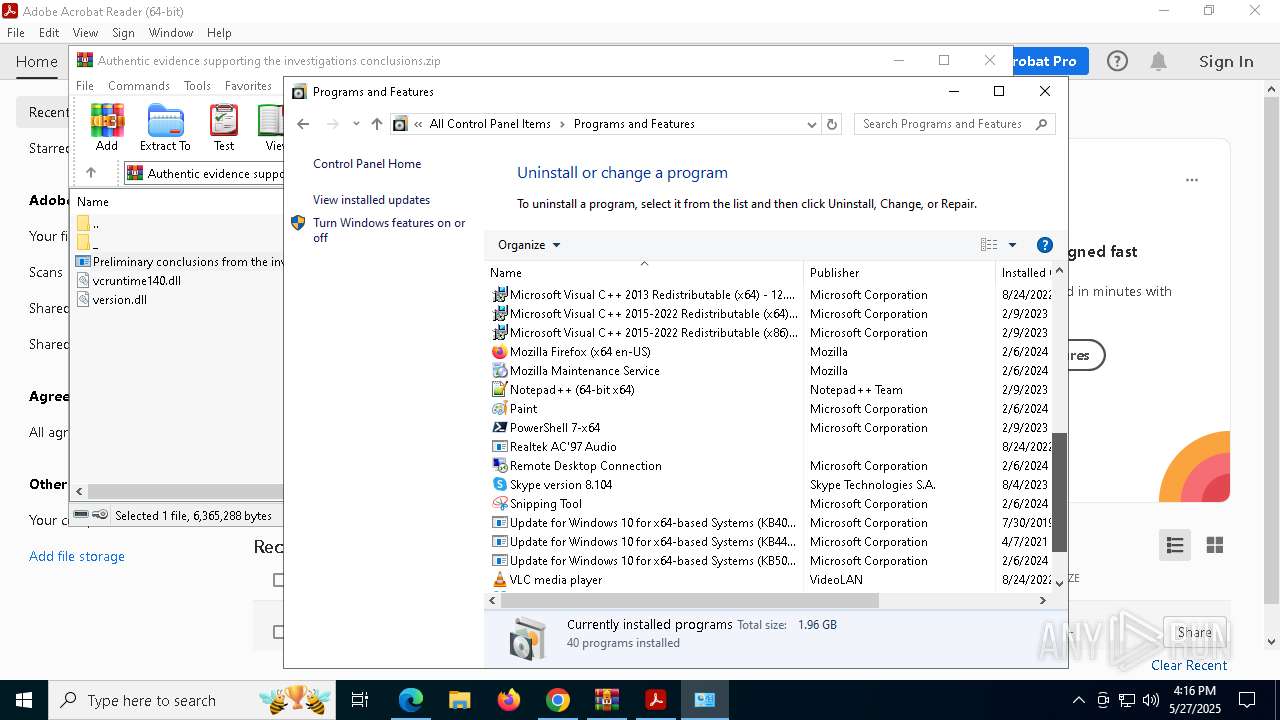Switch Acrobat recent files to list view
This screenshot has height=720, width=1280.
pos(1175,545)
